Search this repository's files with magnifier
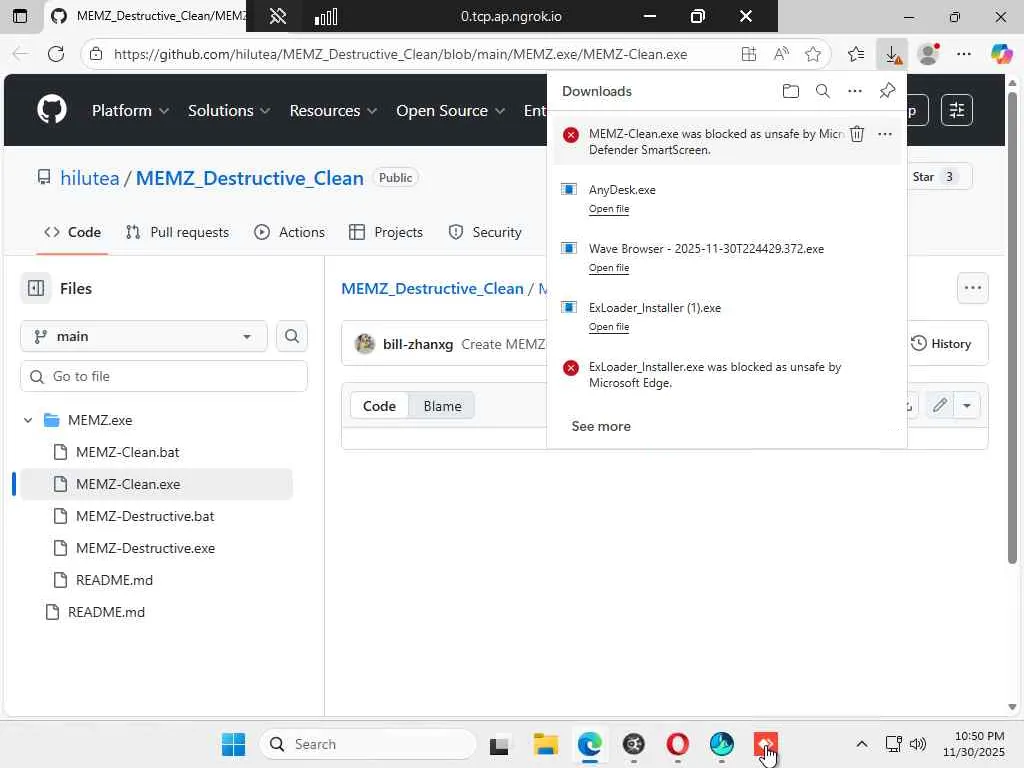Screen dimensions: 1024x768 292,336
